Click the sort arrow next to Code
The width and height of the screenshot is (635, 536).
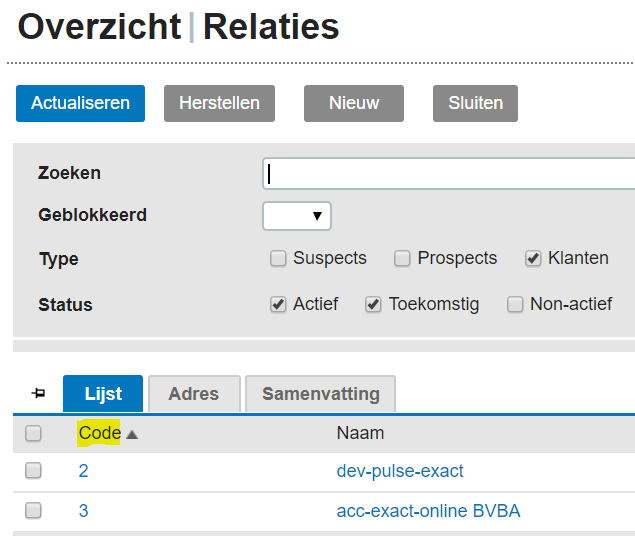[x=132, y=434]
